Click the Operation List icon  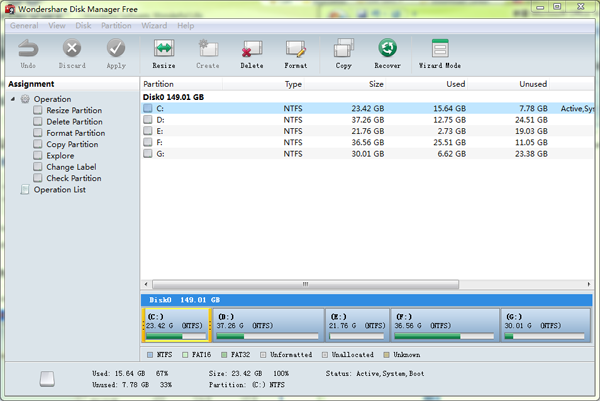tap(25, 190)
